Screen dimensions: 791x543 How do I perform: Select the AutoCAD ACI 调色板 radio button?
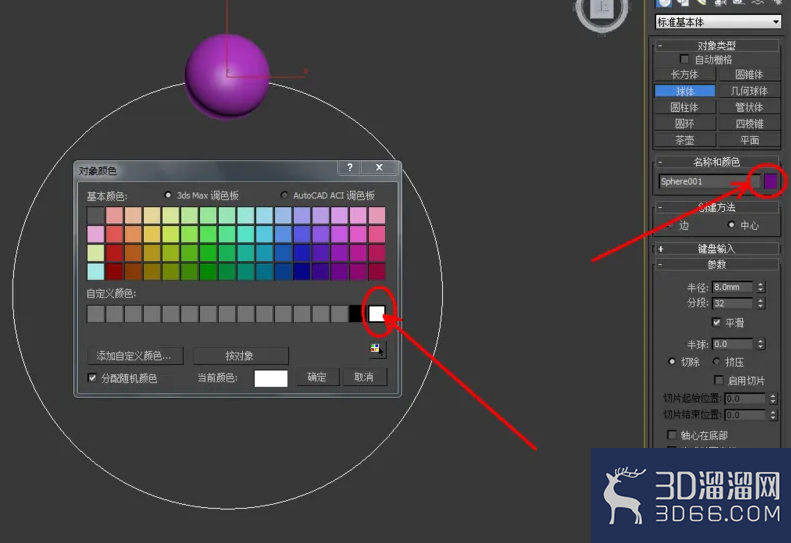click(285, 195)
